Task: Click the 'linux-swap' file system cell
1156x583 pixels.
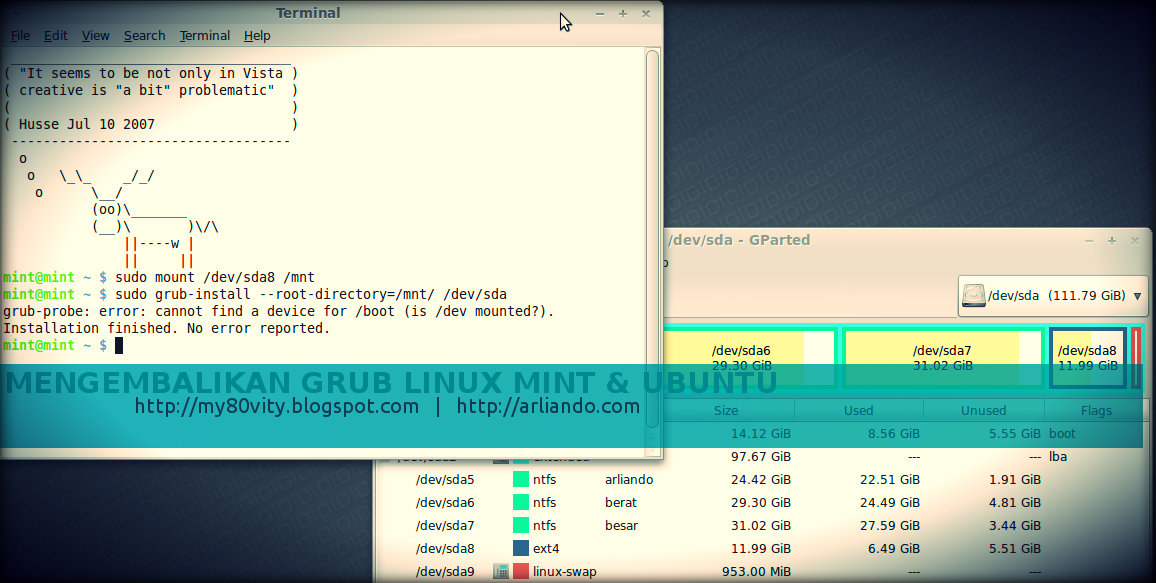Action: click(x=565, y=571)
